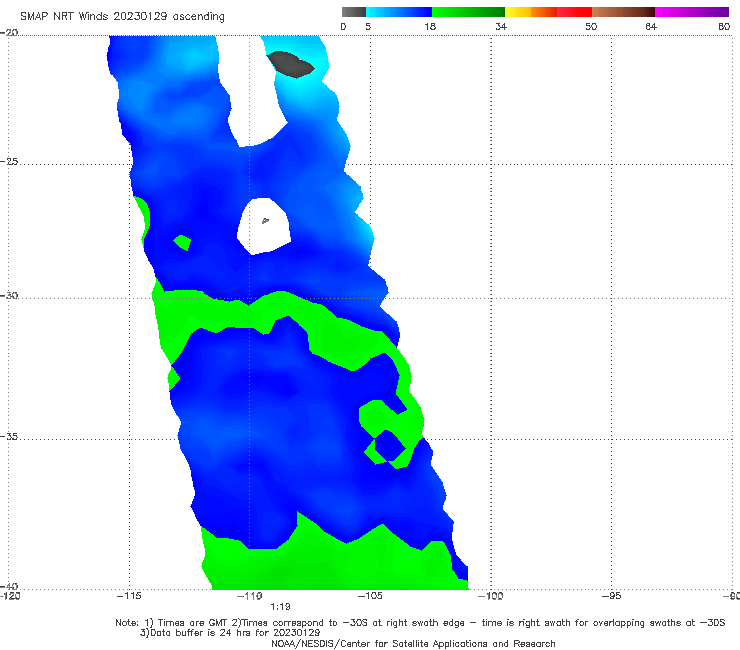Click longitude axis label '-100'
This screenshot has width=740, height=650.
(490, 596)
